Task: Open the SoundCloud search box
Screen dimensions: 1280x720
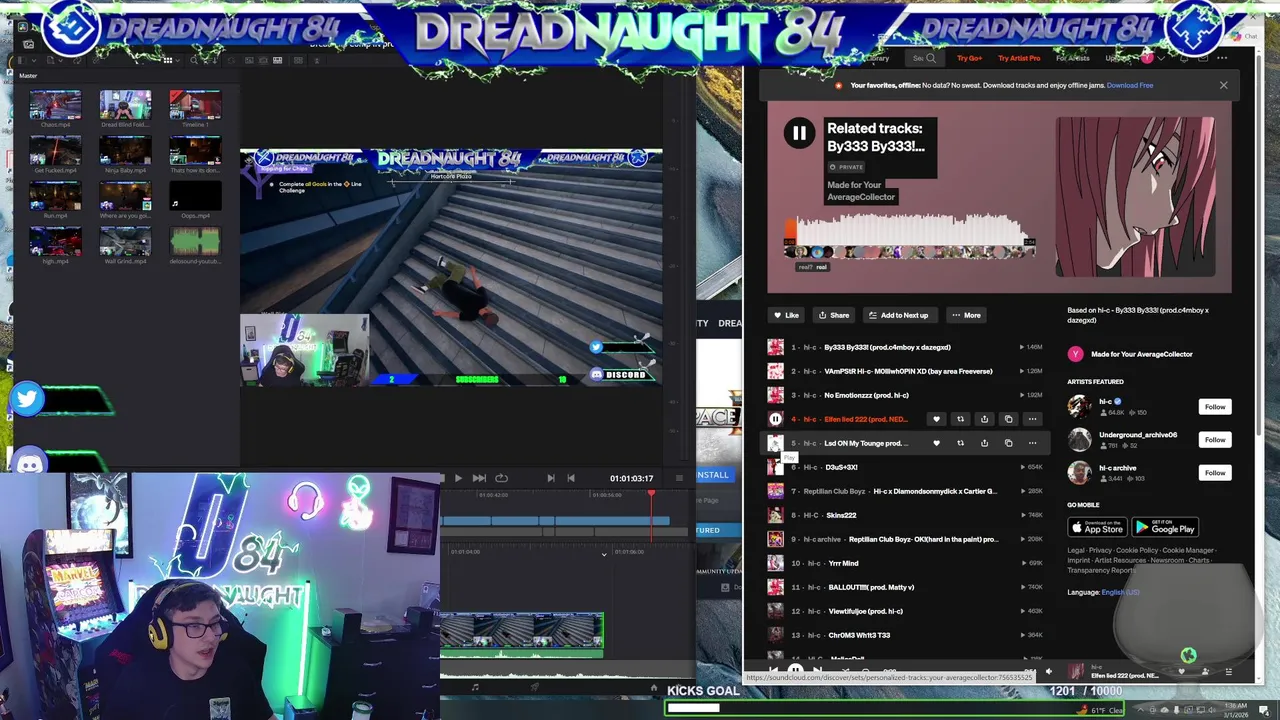Action: [x=924, y=58]
